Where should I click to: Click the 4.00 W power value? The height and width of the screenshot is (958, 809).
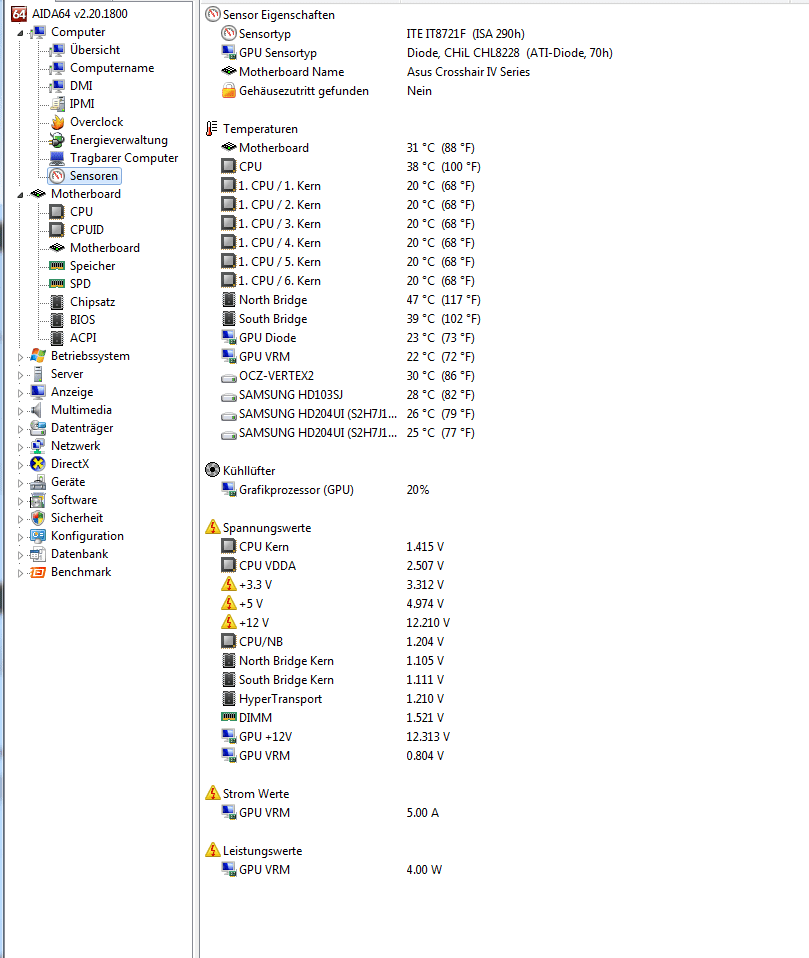[x=424, y=869]
